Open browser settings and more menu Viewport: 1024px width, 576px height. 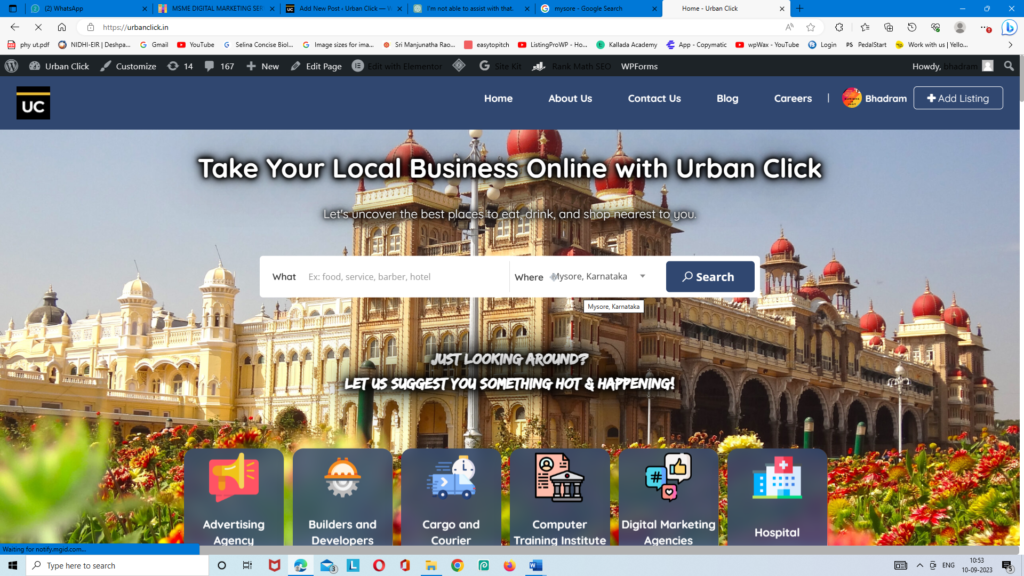tap(986, 27)
